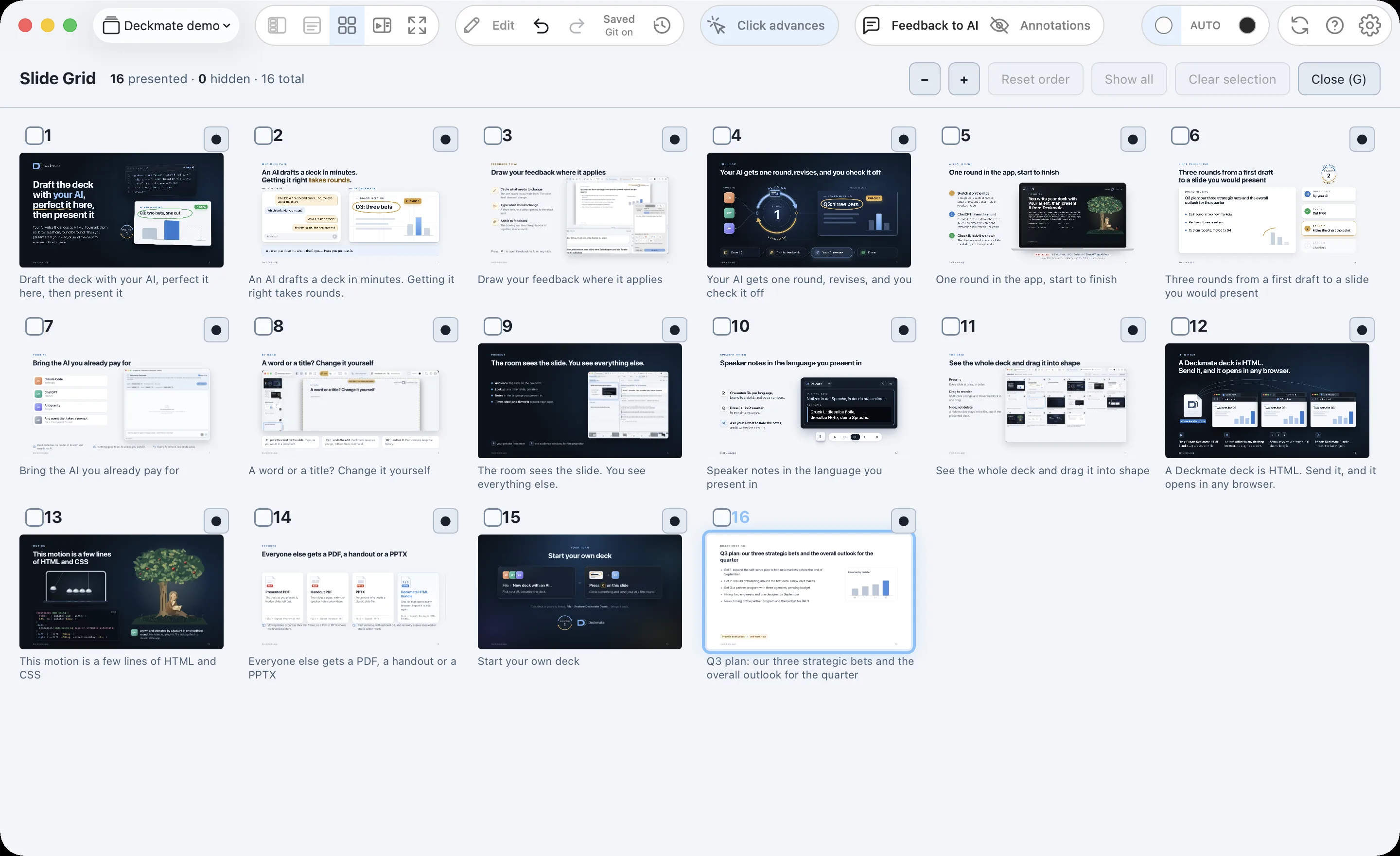This screenshot has width=1400, height=856.
Task: Open version history clock icon
Action: [x=662, y=26]
